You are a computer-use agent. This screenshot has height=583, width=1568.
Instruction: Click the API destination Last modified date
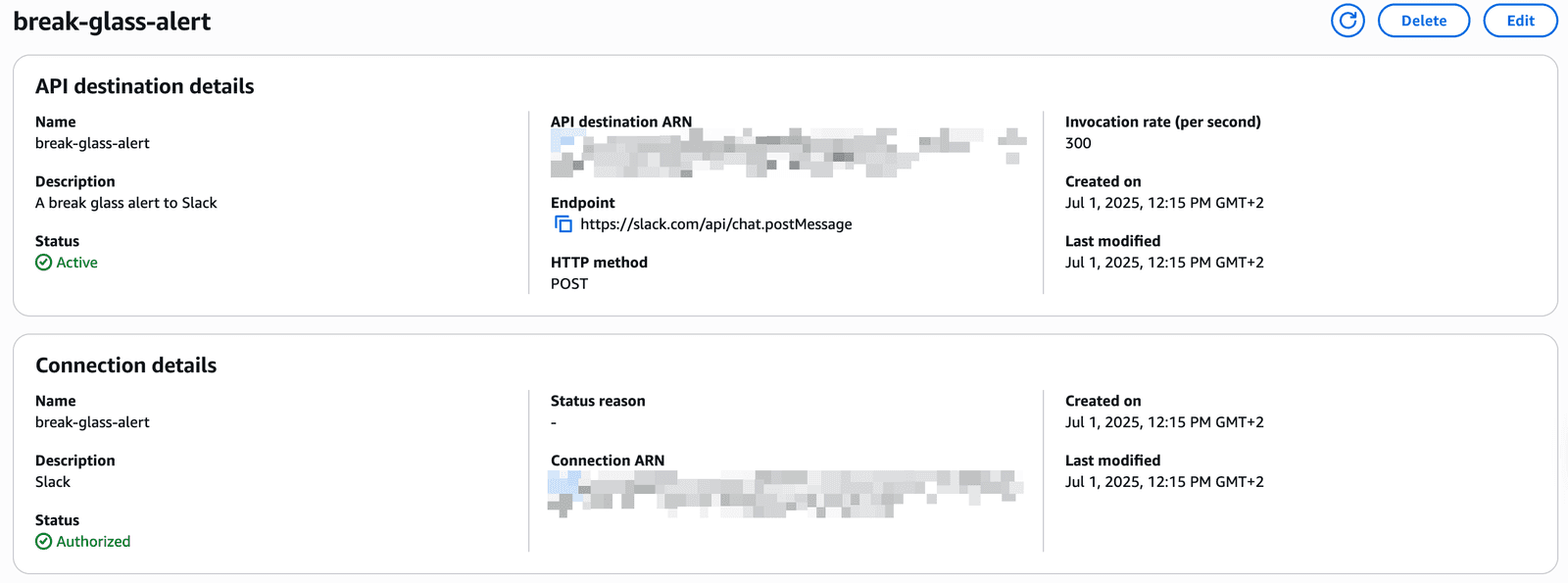[x=1164, y=263]
